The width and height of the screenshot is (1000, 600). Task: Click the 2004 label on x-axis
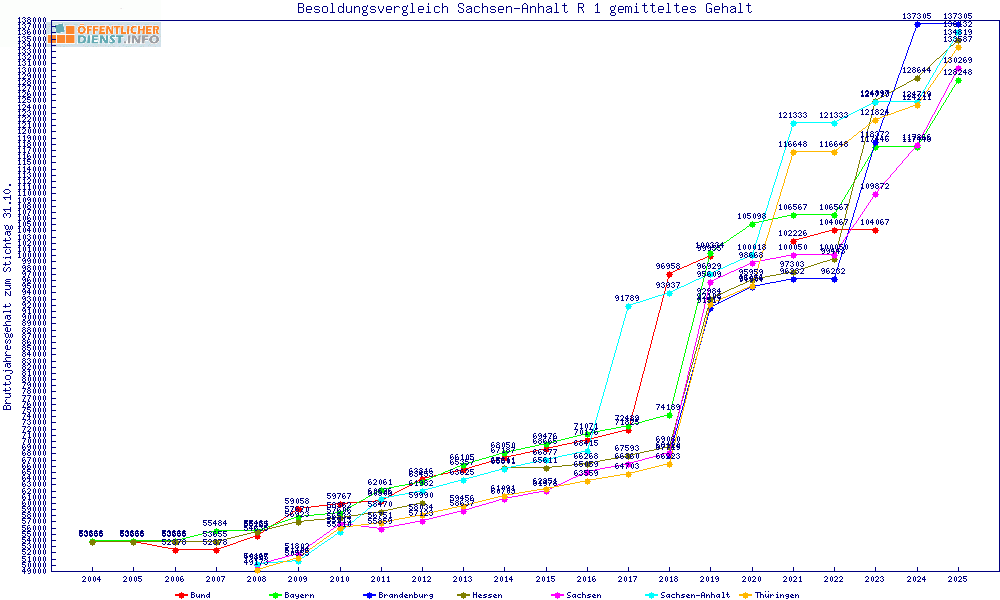pyautogui.click(x=92, y=579)
